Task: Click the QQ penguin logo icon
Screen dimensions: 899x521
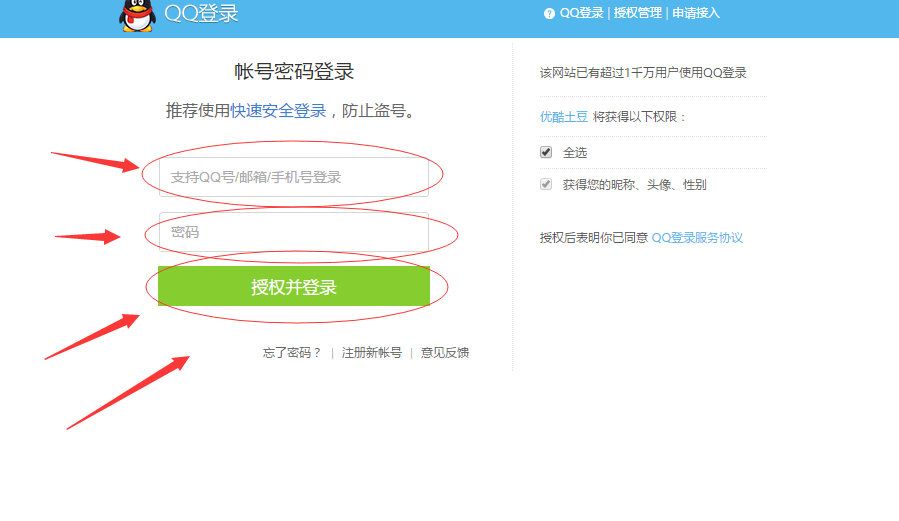Action: 137,15
